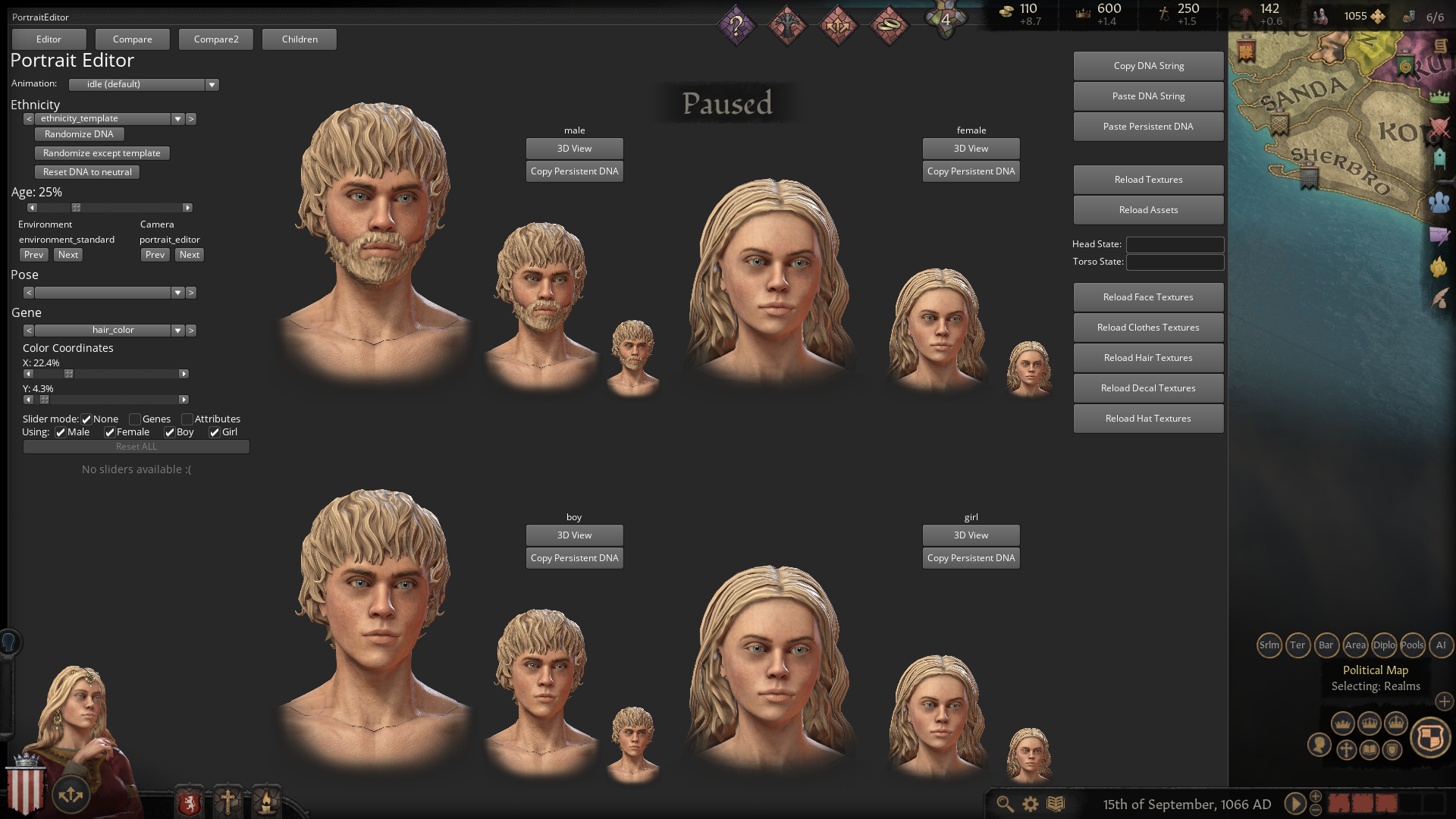Image resolution: width=1456 pixels, height=819 pixels.
Task: Enable the Attributes slider mode checkbox
Action: 187,419
